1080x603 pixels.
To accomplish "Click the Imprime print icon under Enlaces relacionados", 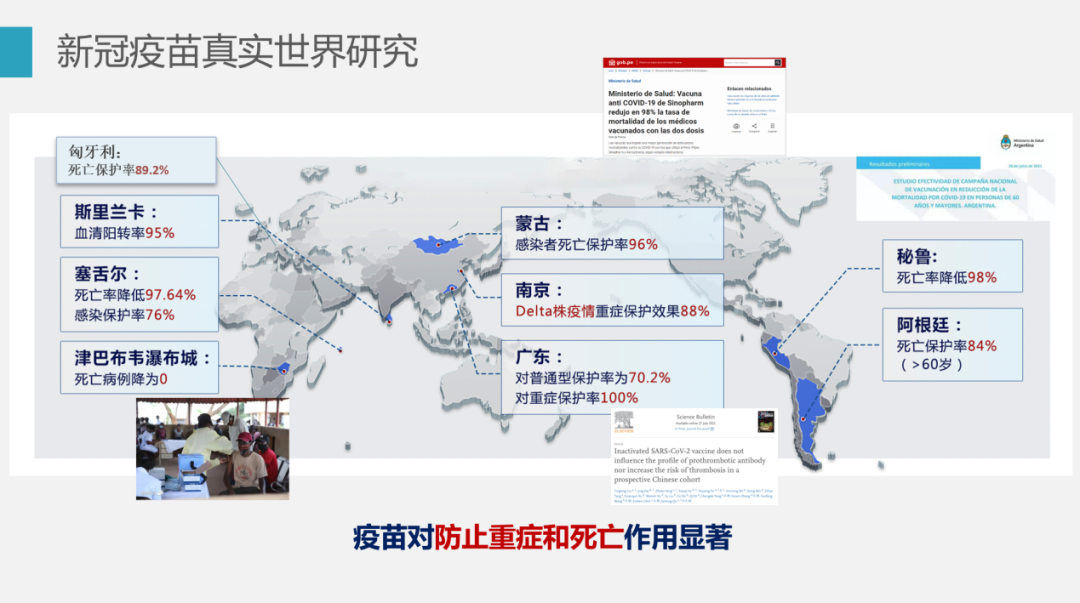I will [x=737, y=126].
